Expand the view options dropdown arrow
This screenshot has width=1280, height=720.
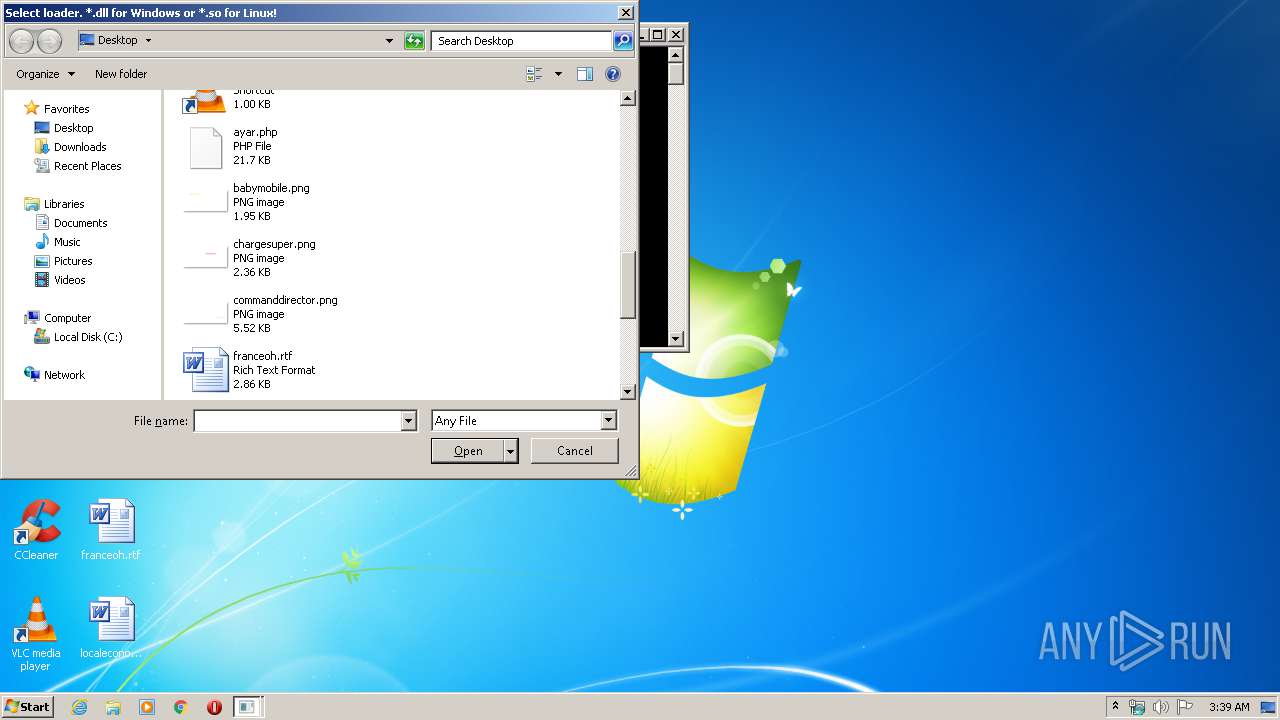[558, 74]
